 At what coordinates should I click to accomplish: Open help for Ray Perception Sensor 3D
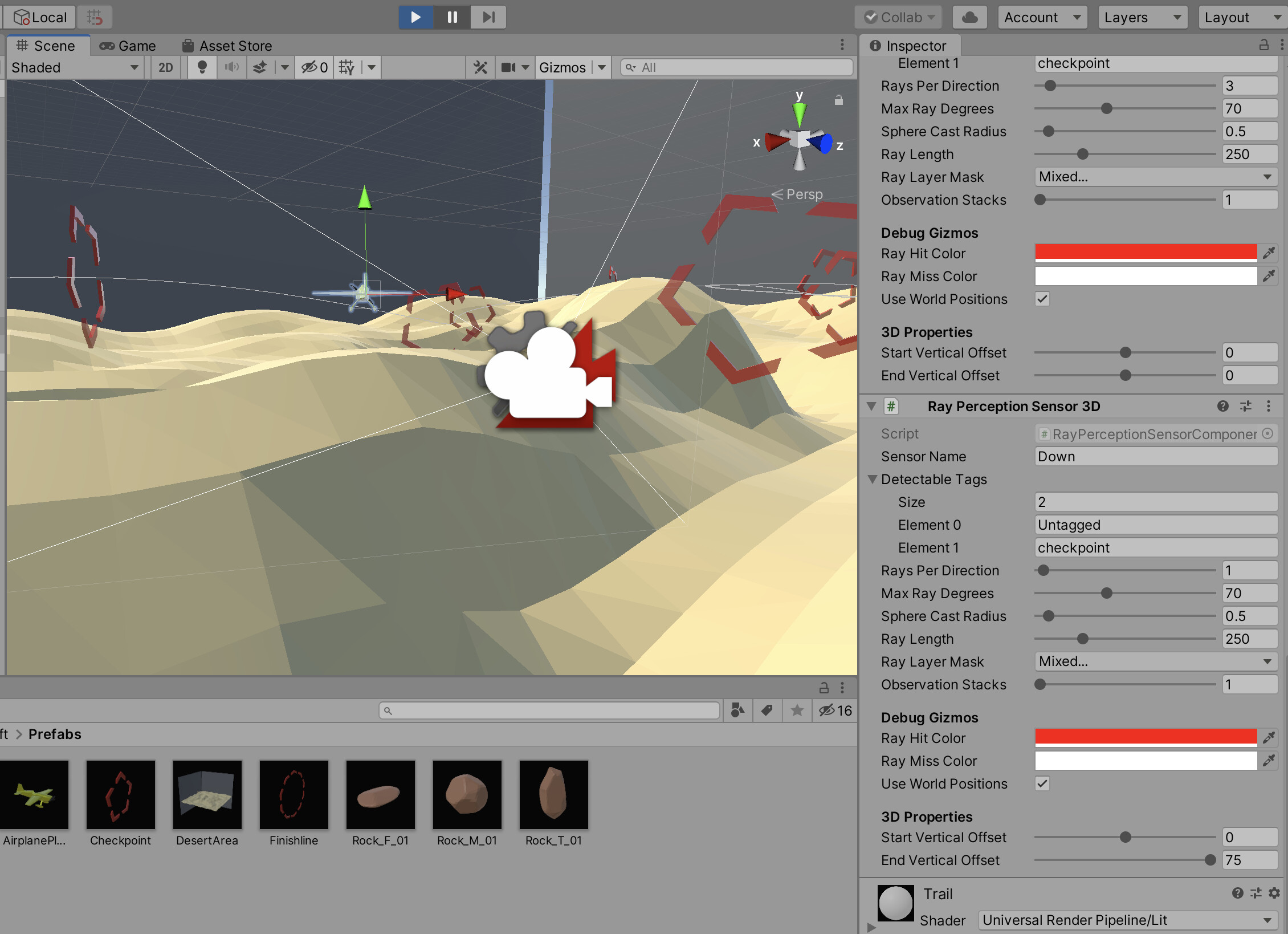(1222, 406)
